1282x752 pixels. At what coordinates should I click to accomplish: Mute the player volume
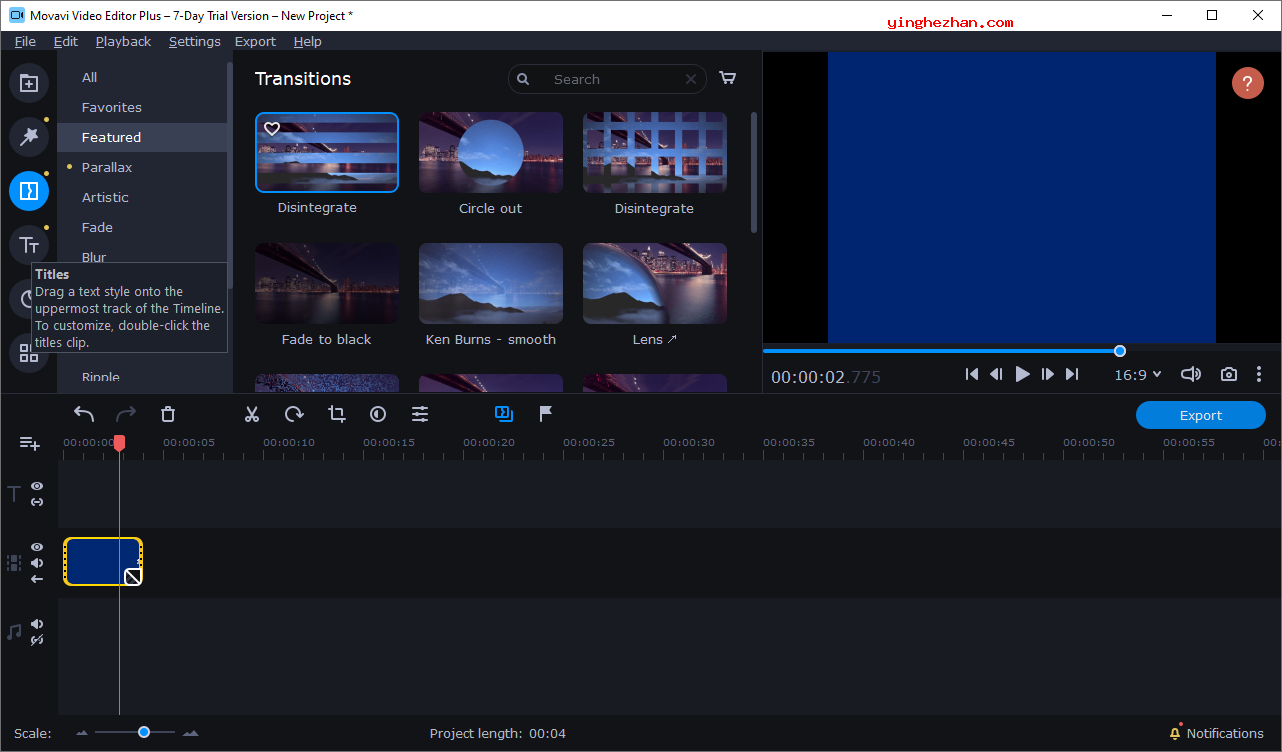[x=1190, y=374]
